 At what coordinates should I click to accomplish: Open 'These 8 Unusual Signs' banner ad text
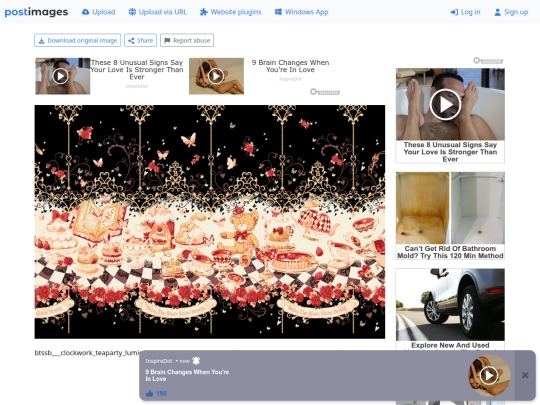pyautogui.click(x=137, y=70)
